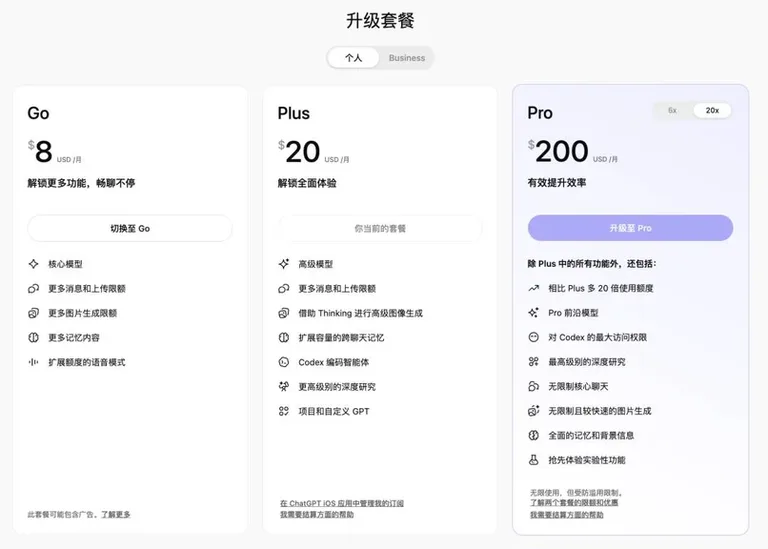Click the brain icon beside 全面的记忆和背景信息

click(533, 435)
